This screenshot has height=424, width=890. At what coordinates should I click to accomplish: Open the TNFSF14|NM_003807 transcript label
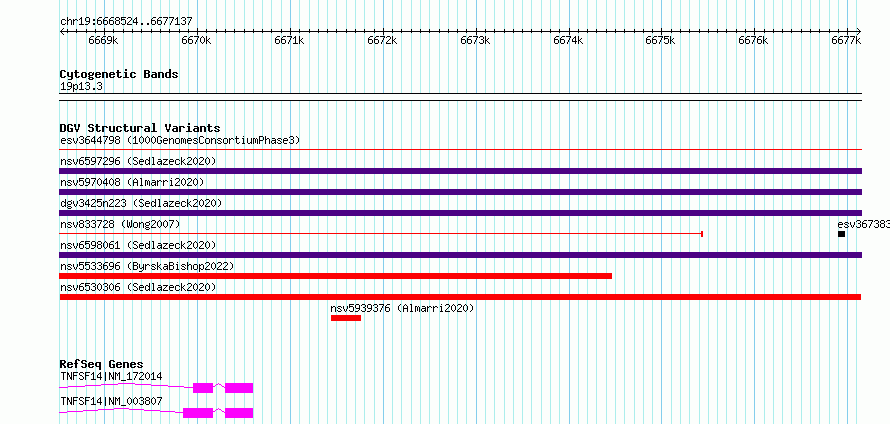click(111, 401)
